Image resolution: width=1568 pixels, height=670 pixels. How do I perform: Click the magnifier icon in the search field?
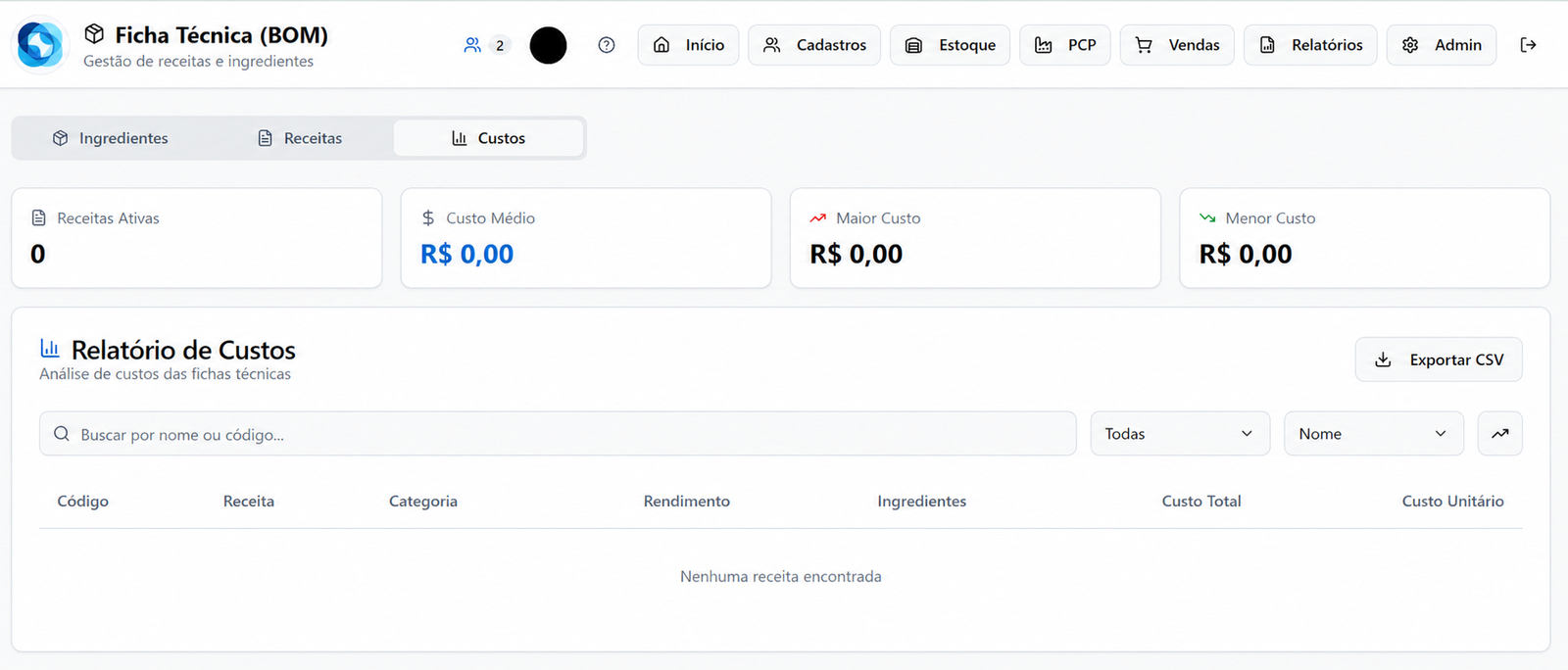62,434
